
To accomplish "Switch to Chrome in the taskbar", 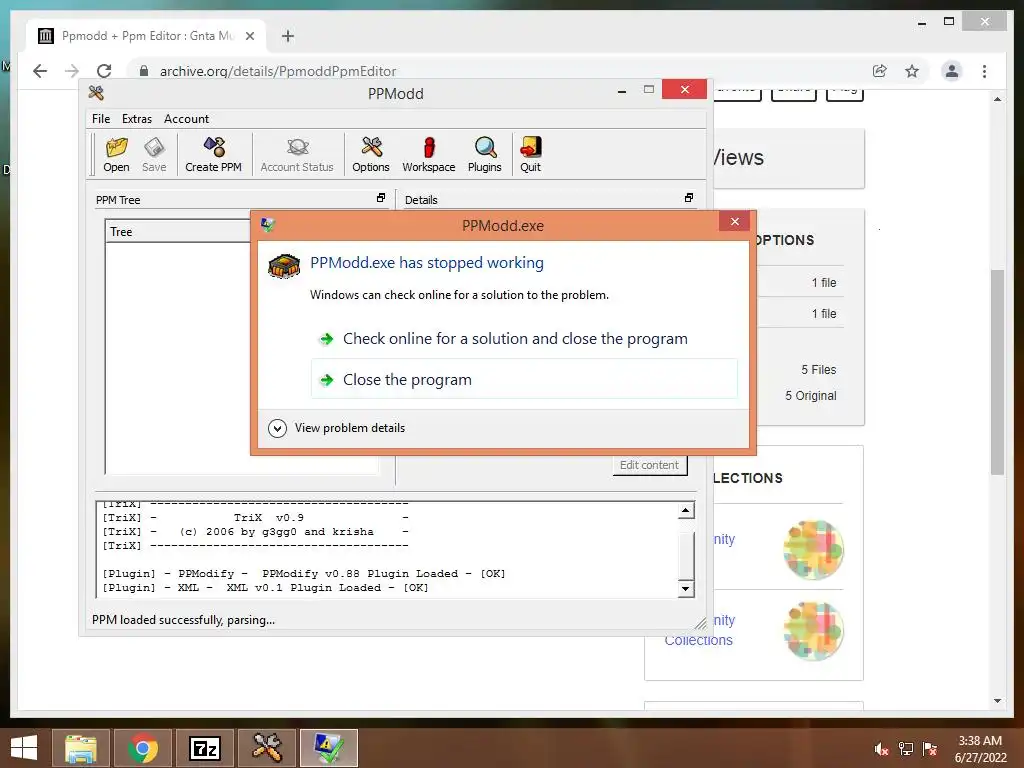I will (143, 748).
